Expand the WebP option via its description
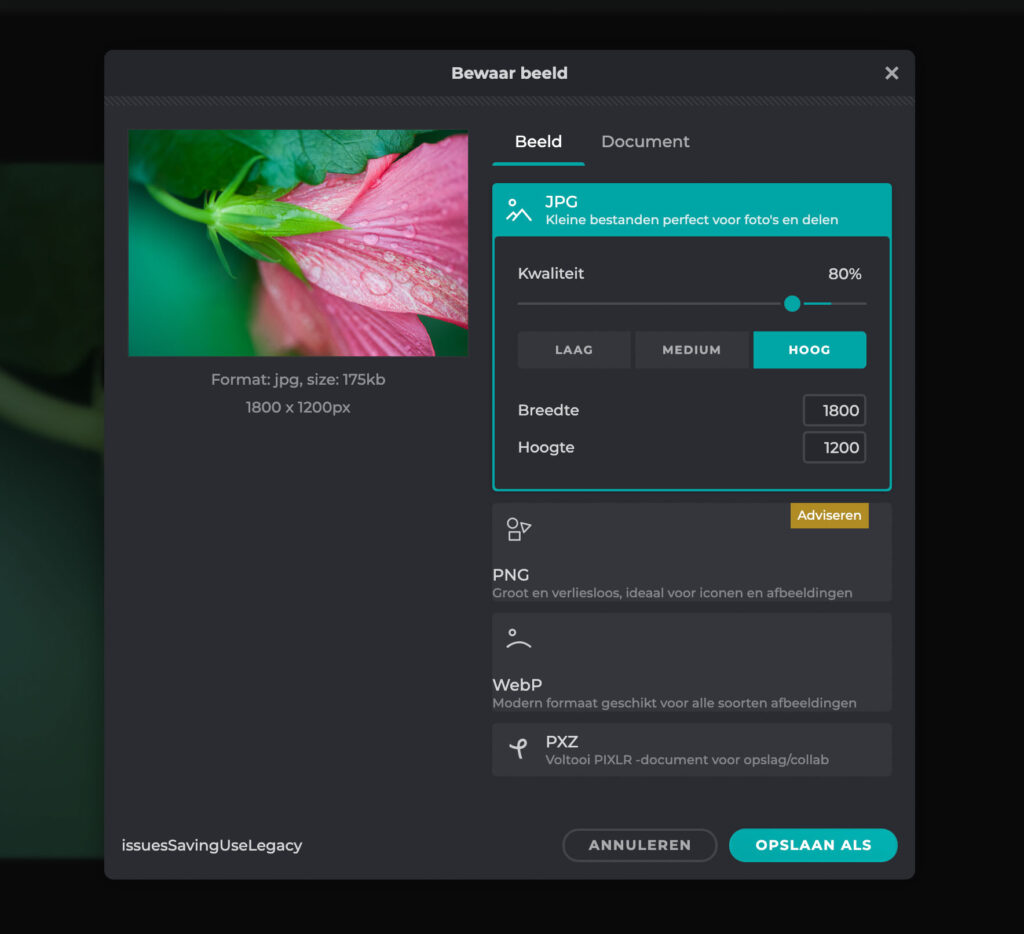 [x=674, y=703]
